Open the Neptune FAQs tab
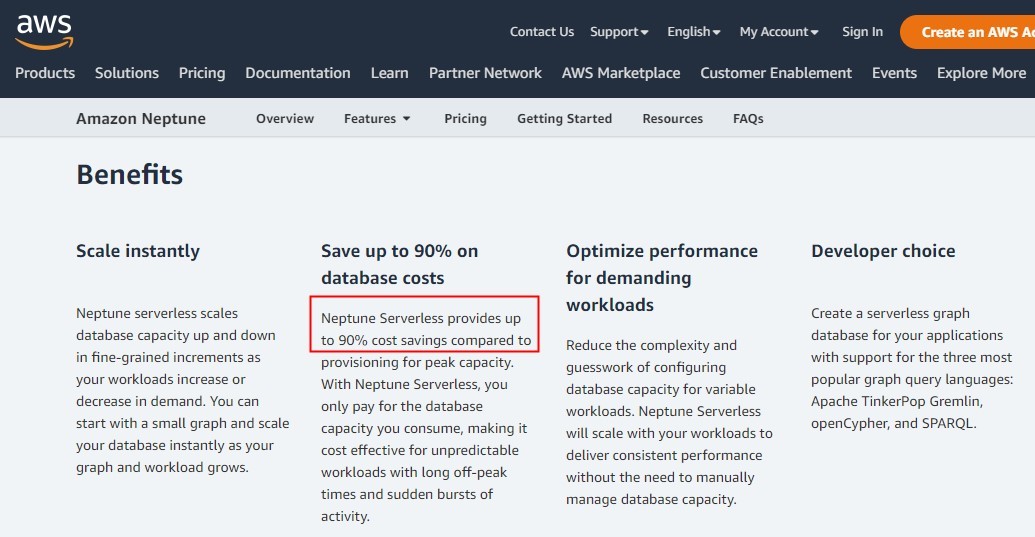 click(x=748, y=119)
